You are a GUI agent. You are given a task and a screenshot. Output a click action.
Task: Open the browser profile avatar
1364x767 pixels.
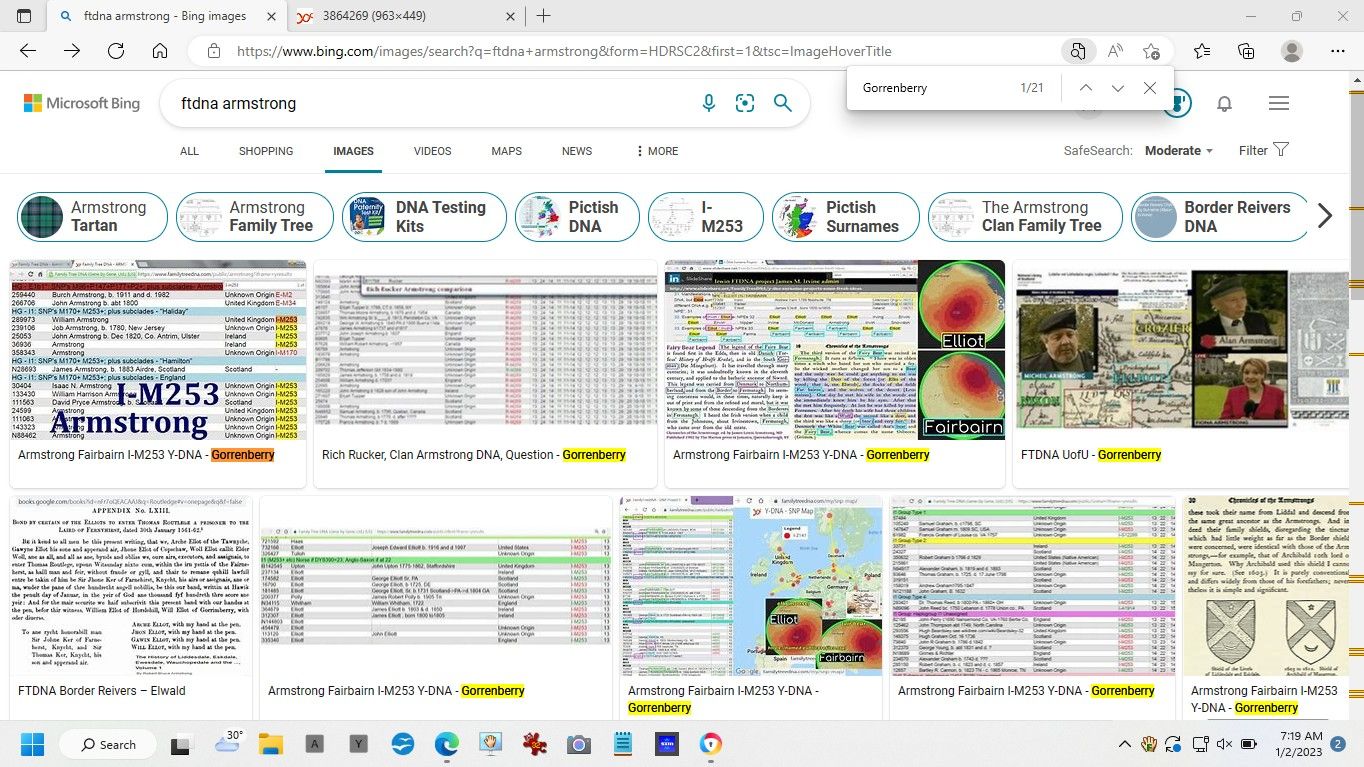(x=1292, y=51)
